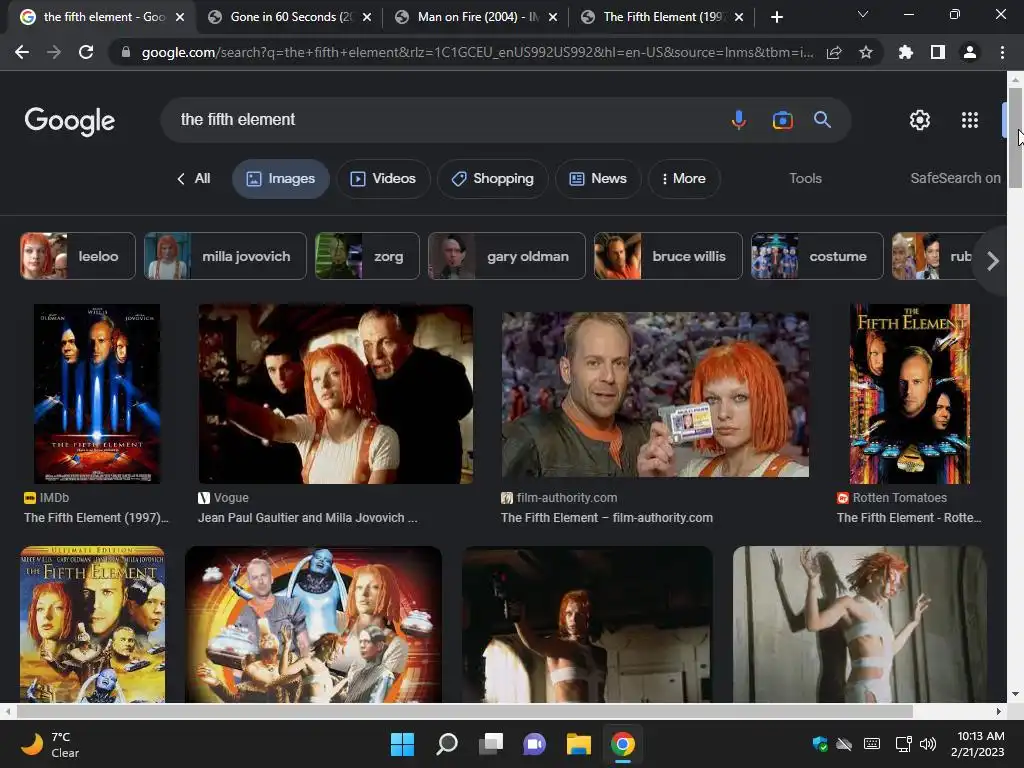Image resolution: width=1024 pixels, height=768 pixels.
Task: Open the Google apps grid
Action: tap(970, 120)
